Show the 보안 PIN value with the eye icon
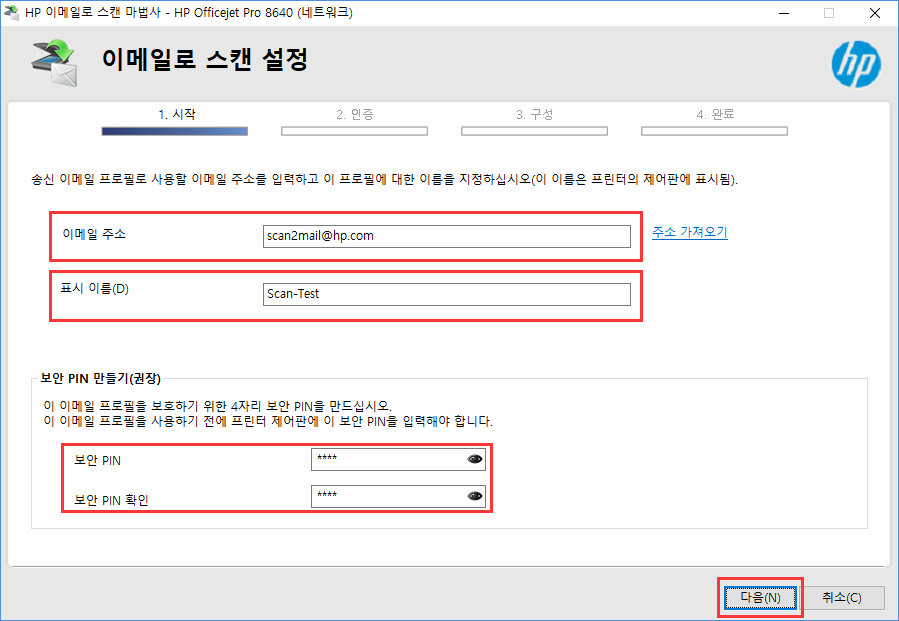 click(475, 459)
